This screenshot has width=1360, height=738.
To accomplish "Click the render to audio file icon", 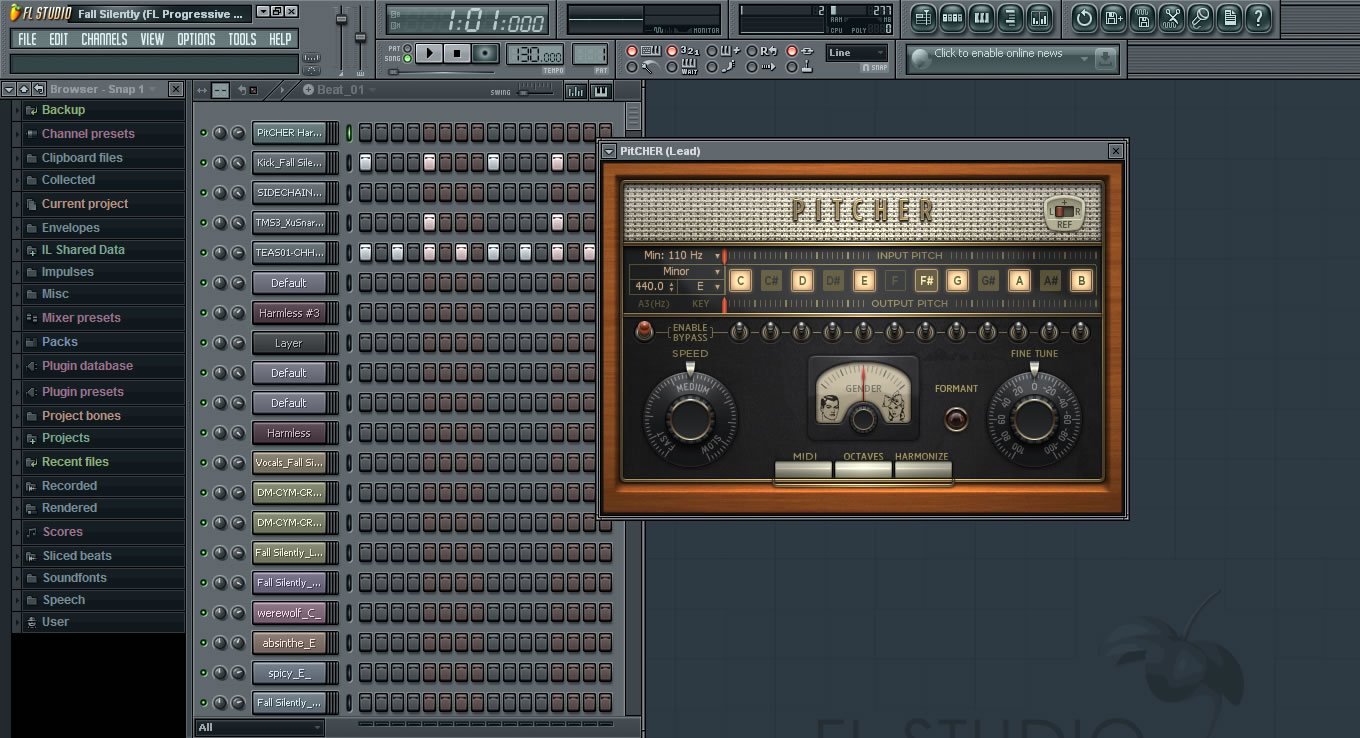I will (x=1143, y=17).
